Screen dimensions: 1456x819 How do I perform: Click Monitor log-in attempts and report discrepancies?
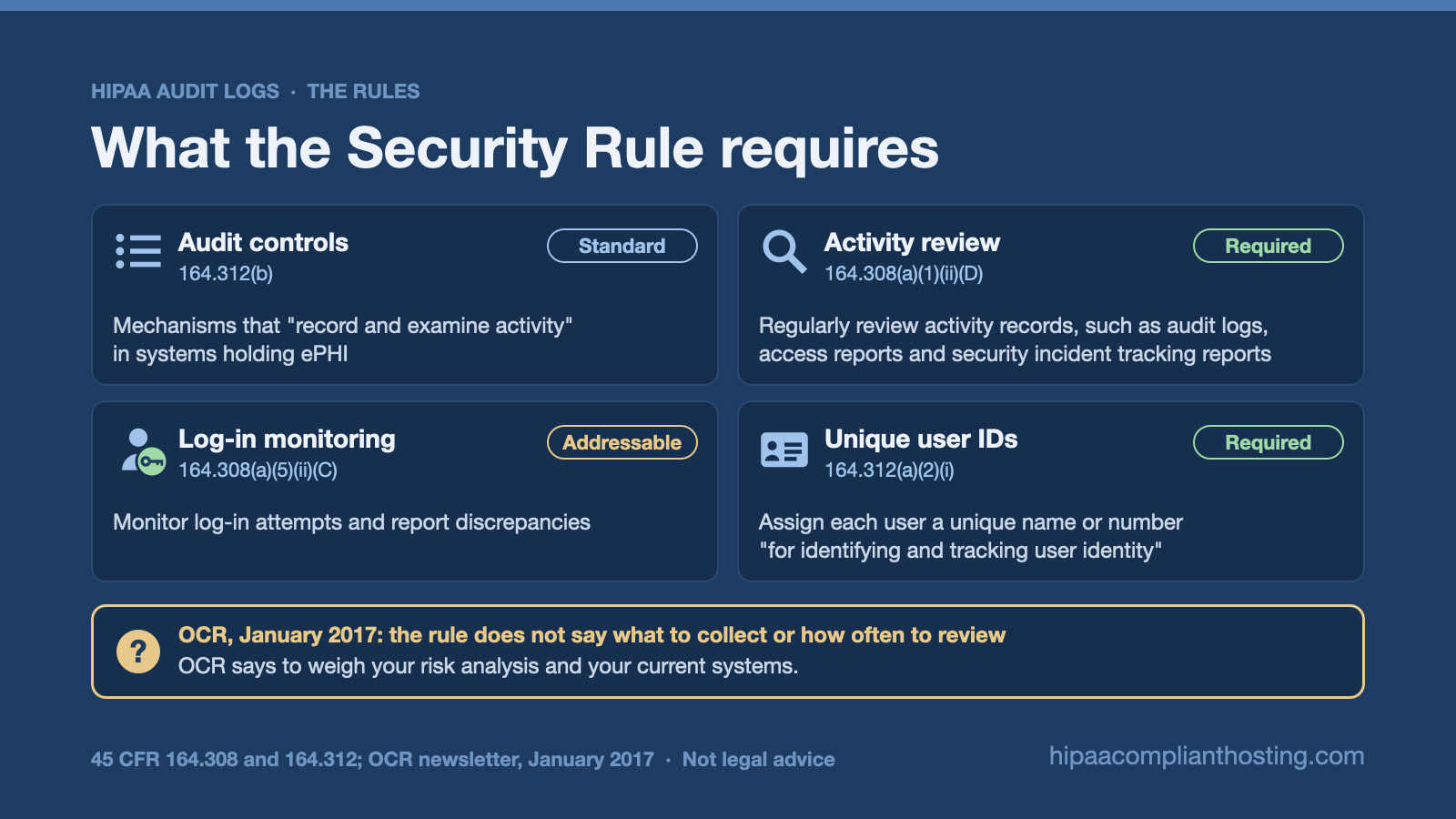351,522
